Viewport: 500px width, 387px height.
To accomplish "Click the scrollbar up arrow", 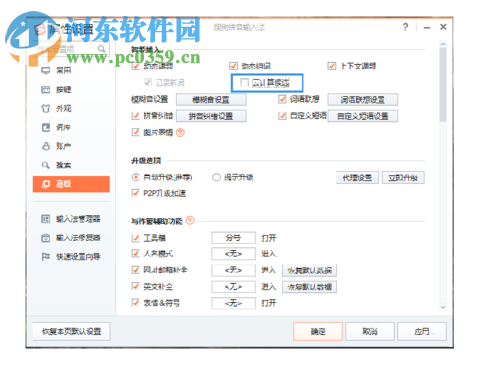I will coord(443,44).
